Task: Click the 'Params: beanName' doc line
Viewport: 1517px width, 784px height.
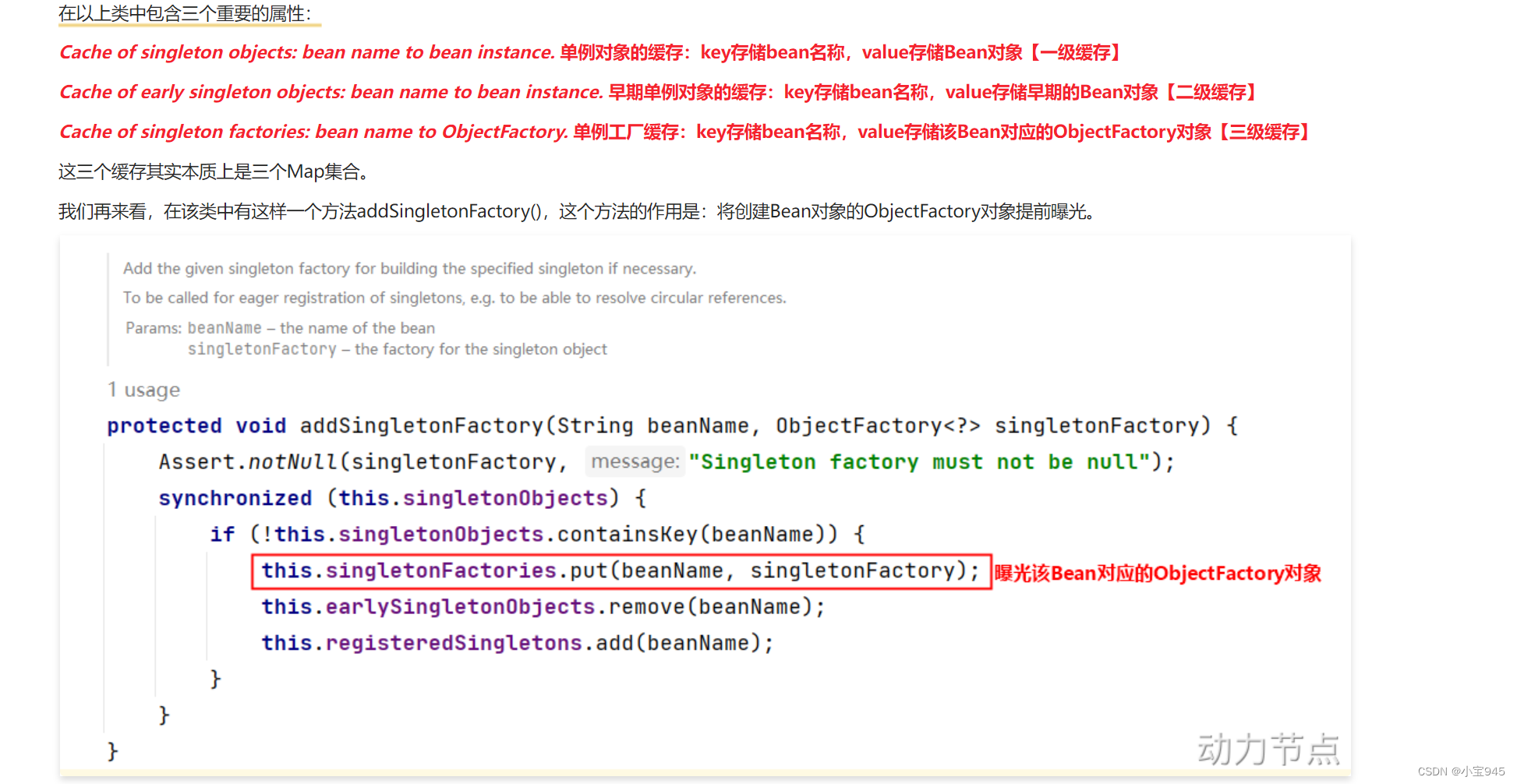Action: [x=281, y=328]
